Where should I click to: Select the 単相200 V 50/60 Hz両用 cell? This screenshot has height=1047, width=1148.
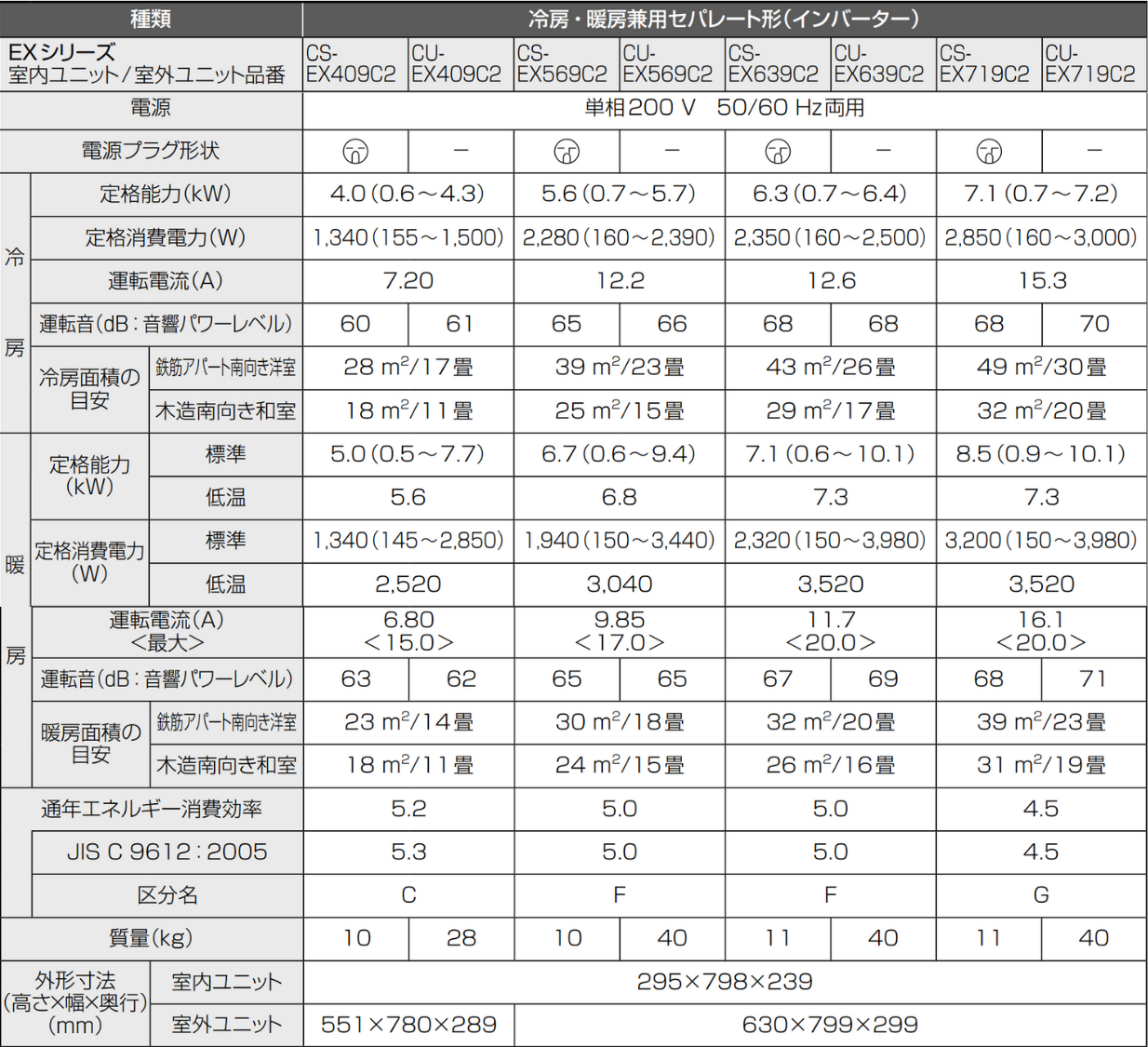click(x=724, y=108)
